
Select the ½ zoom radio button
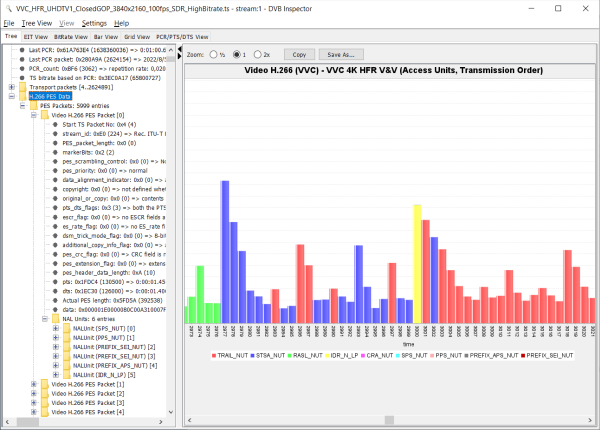[212, 54]
